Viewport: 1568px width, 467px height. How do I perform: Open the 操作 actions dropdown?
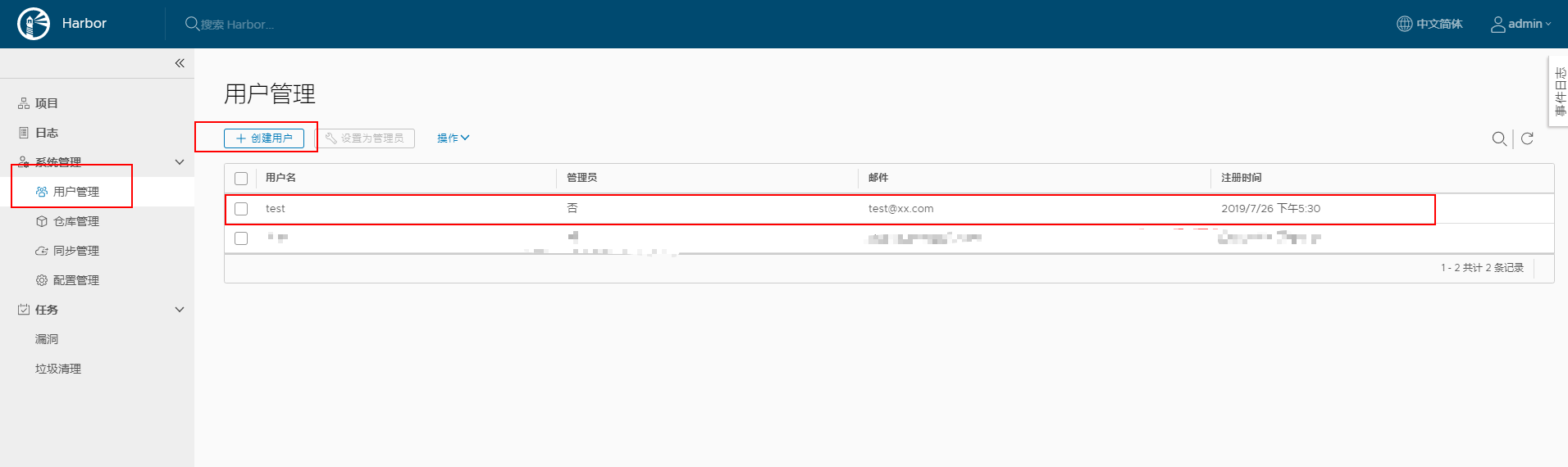(x=453, y=138)
